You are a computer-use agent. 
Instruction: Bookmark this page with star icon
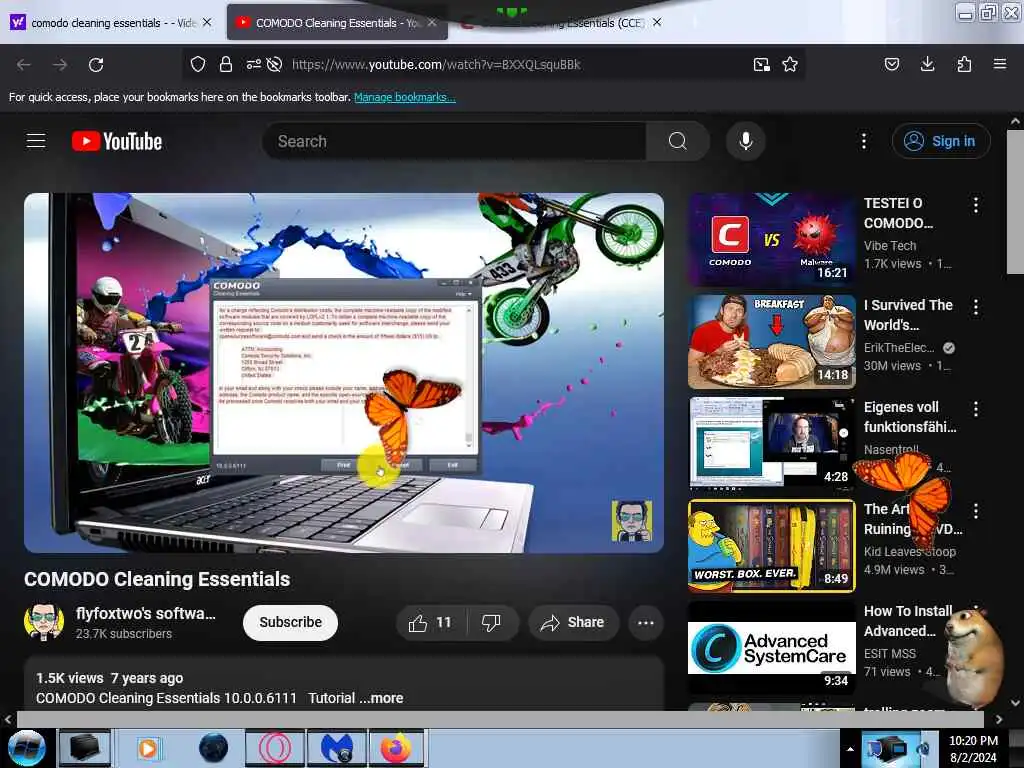point(790,64)
